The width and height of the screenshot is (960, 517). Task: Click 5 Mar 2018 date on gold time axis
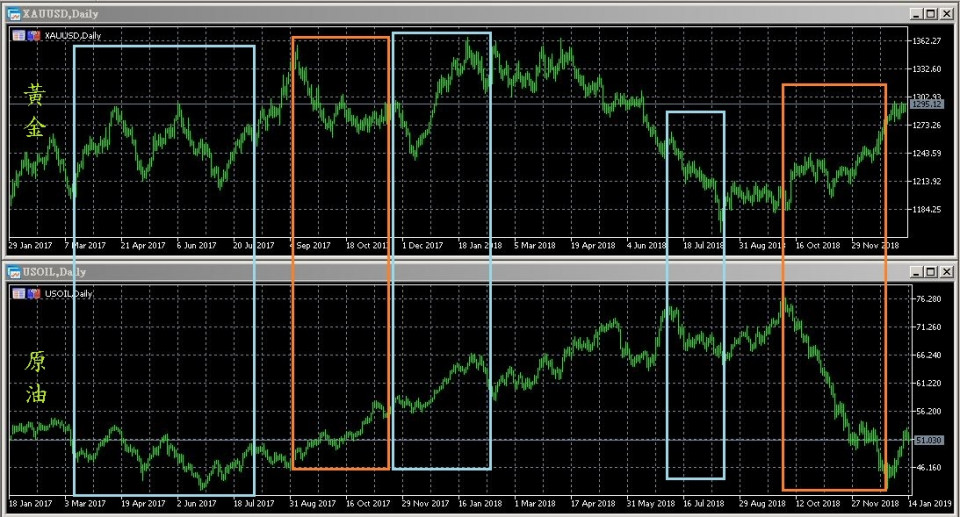click(x=537, y=245)
